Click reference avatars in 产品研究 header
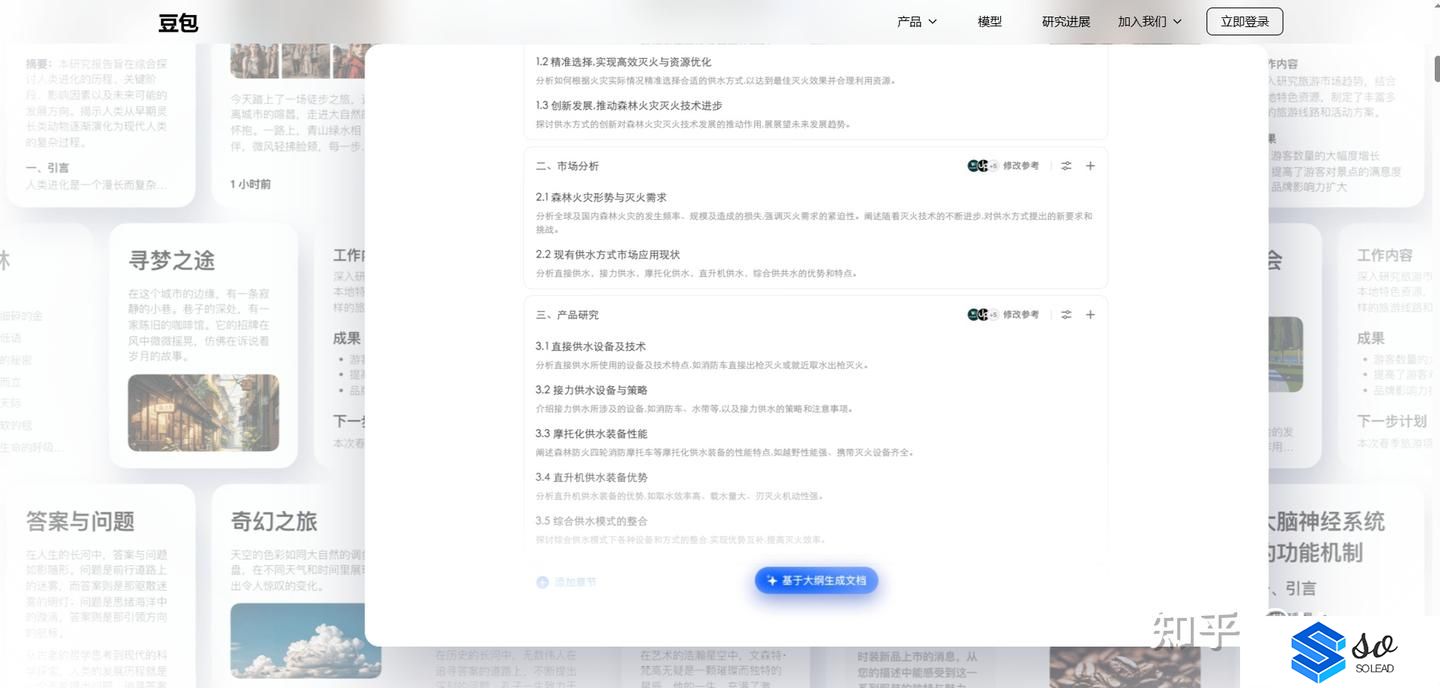This screenshot has width=1440, height=688. [x=982, y=315]
